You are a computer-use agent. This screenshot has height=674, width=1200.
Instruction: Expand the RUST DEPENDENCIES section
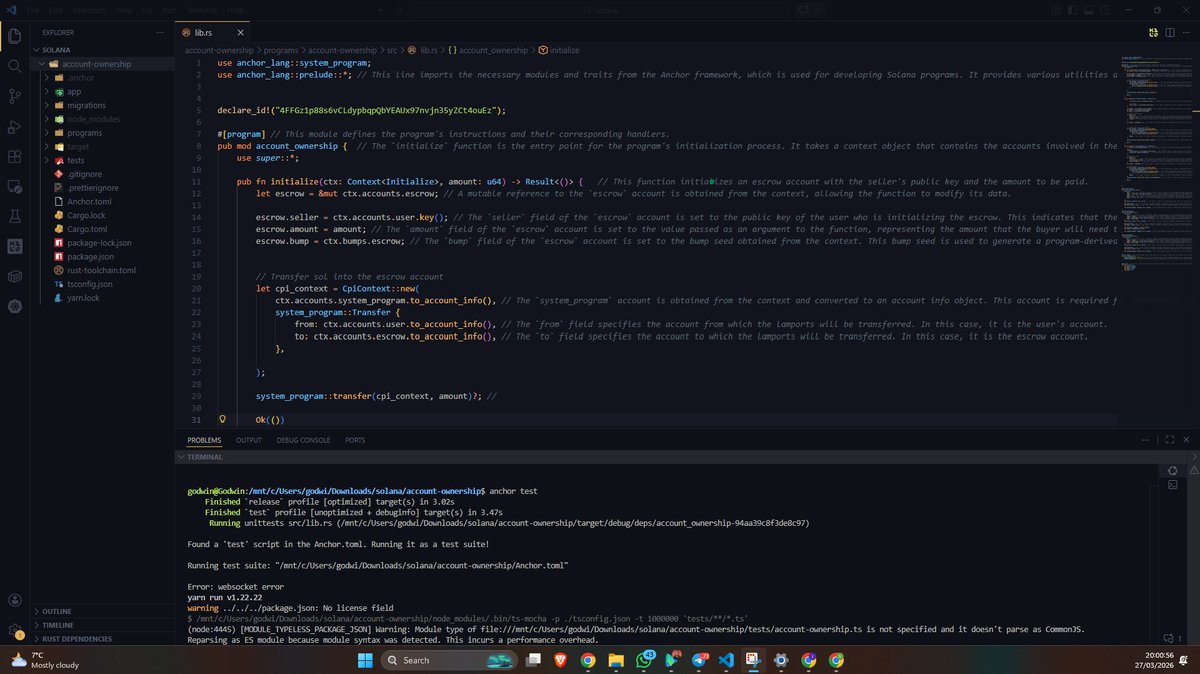103,638
